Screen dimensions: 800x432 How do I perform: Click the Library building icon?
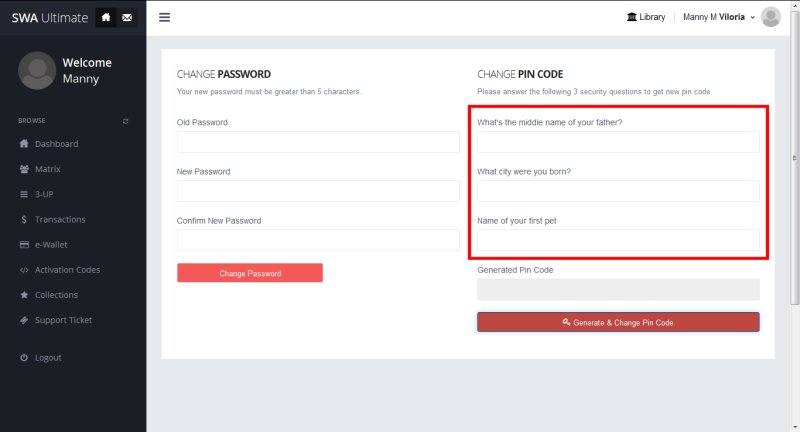coord(632,17)
